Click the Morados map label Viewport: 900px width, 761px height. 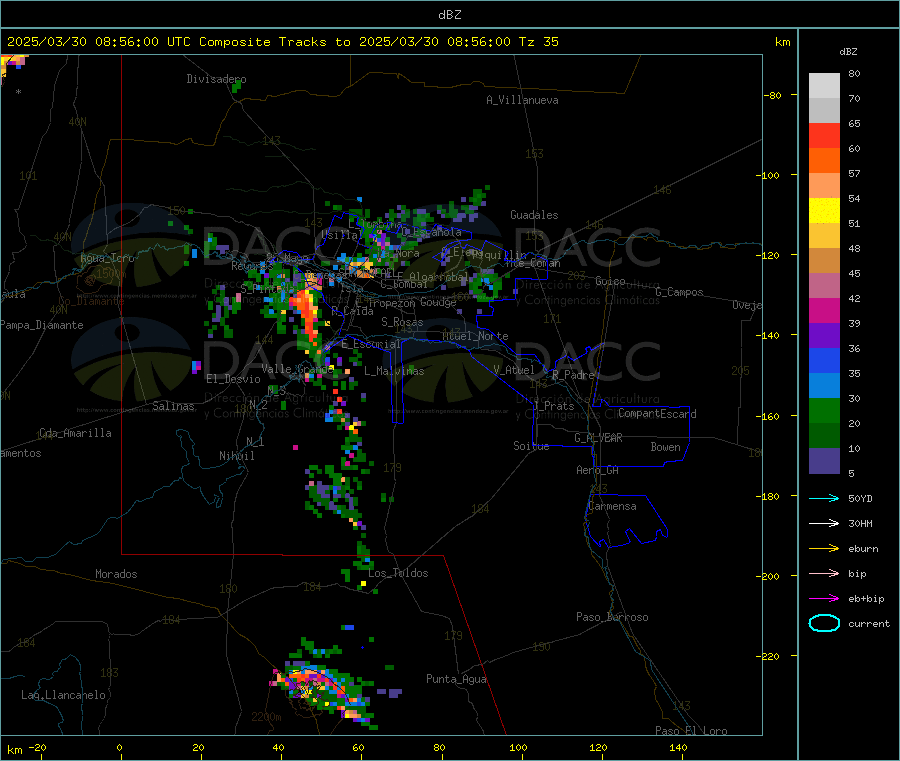tap(117, 574)
